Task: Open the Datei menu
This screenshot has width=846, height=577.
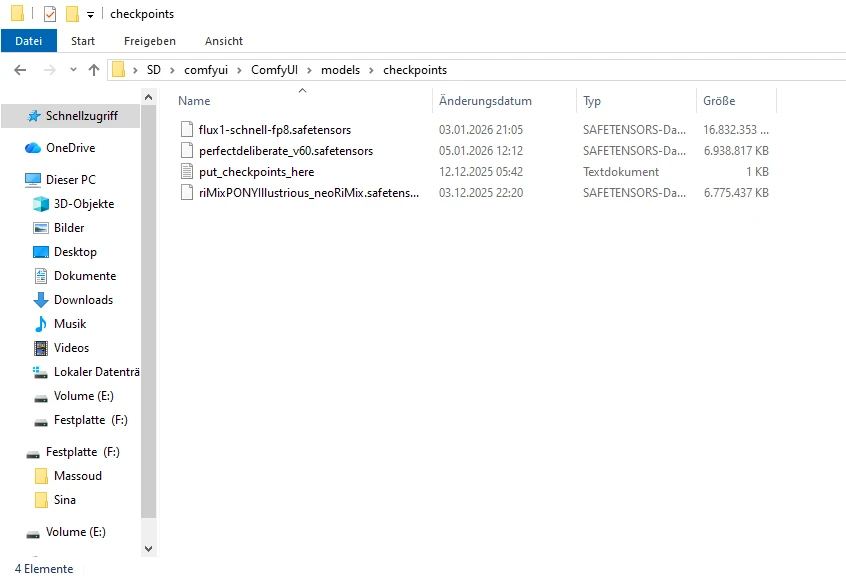Action: pos(28,41)
